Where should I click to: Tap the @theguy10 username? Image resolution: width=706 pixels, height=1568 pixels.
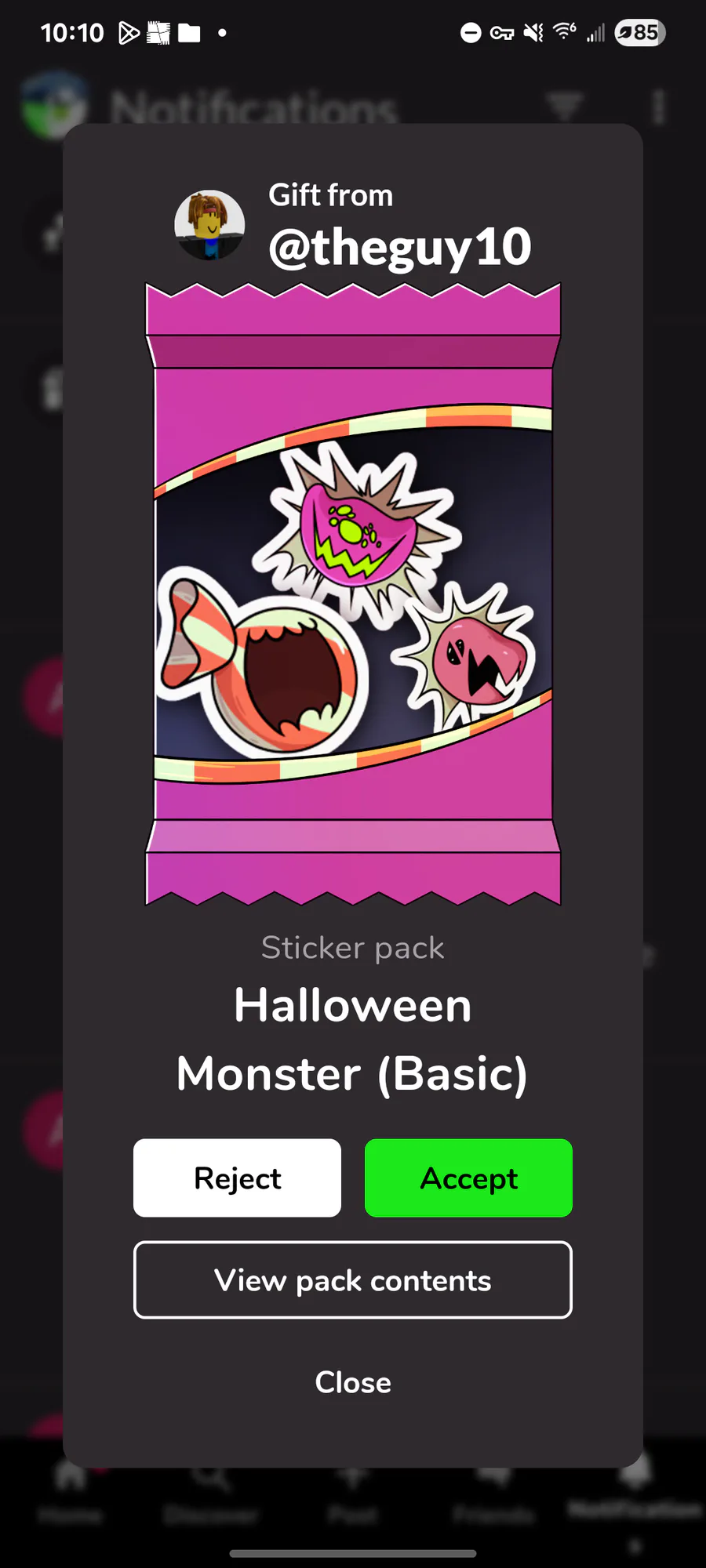[400, 248]
